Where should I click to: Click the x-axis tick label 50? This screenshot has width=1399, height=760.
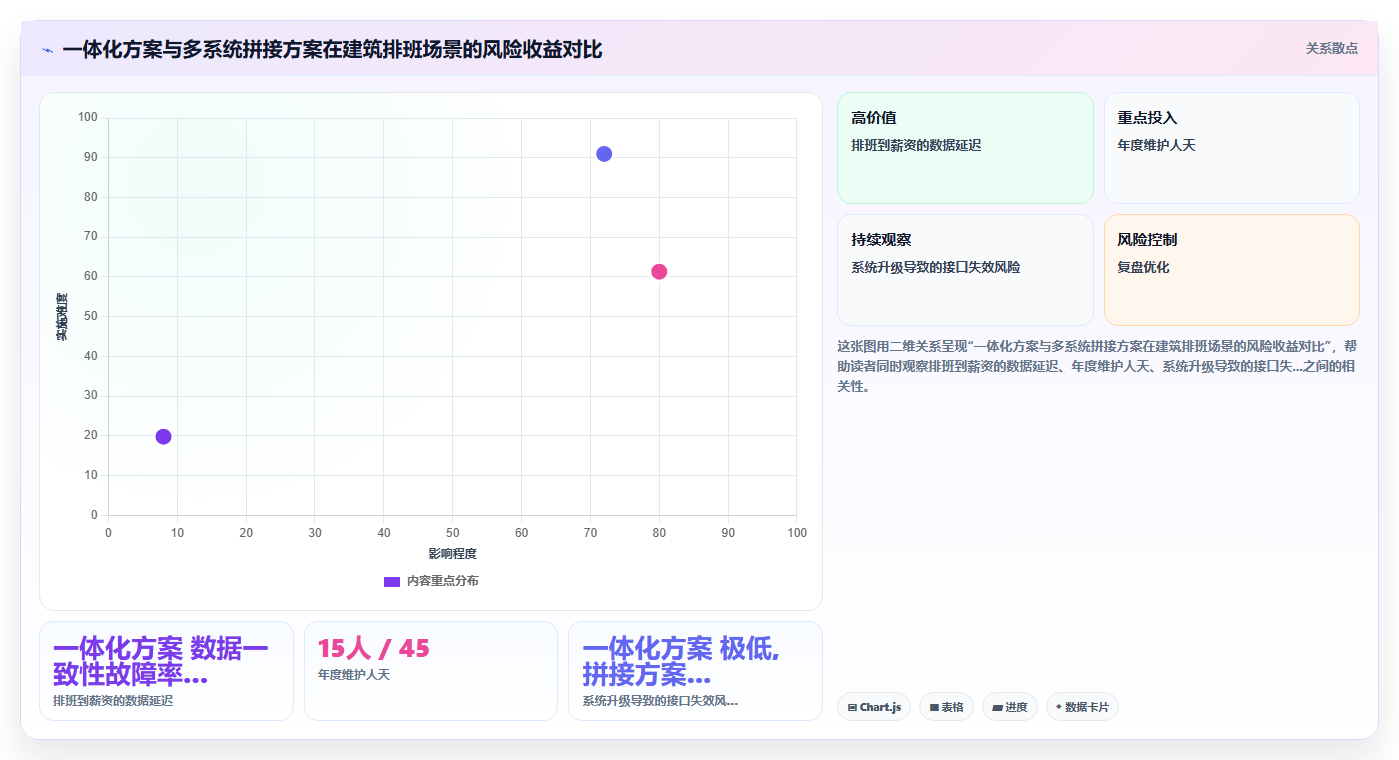click(x=452, y=533)
